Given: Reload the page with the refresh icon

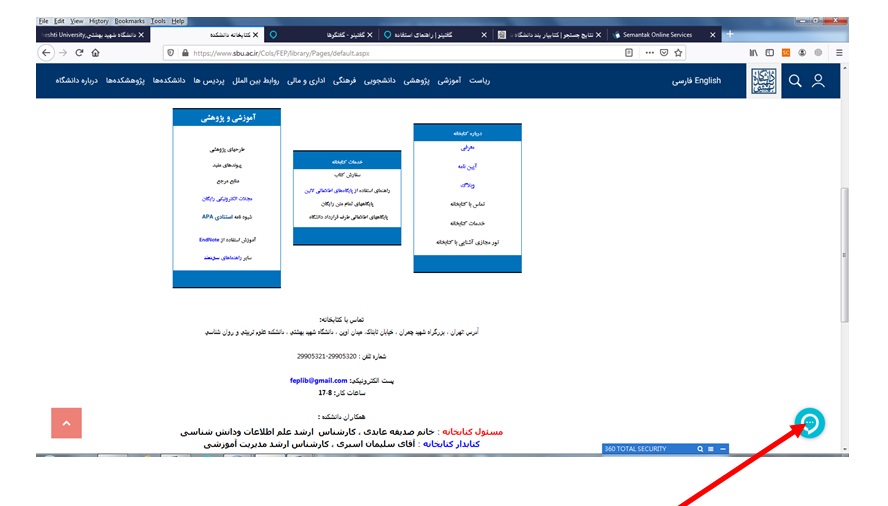Looking at the screenshot, I should 79,53.
